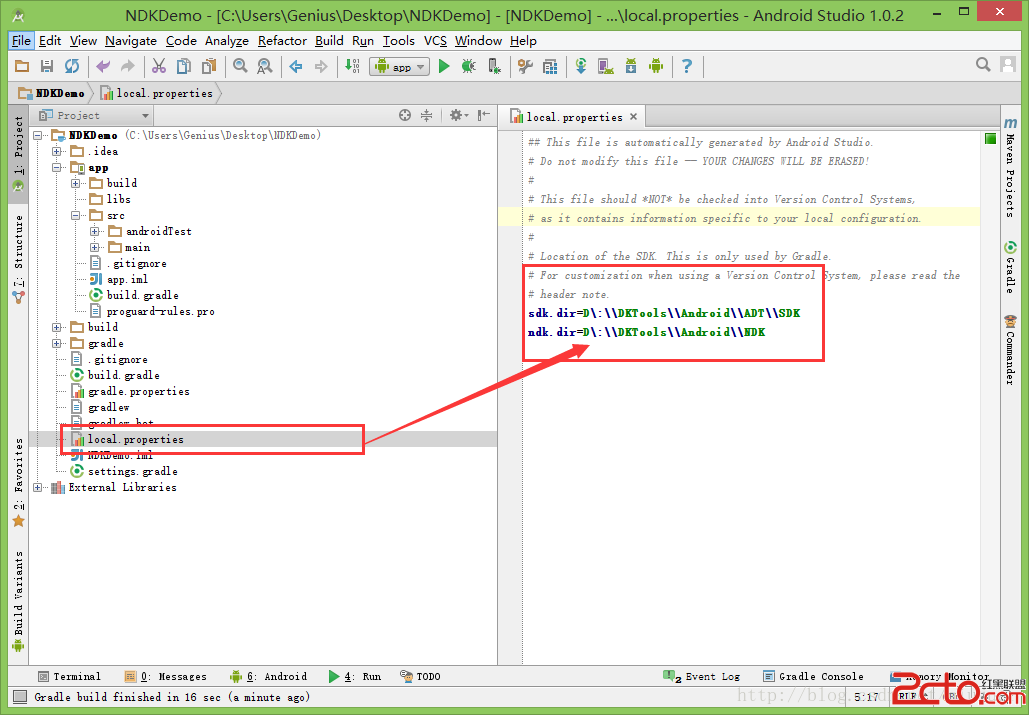Click the Debug app bug icon
Viewport: 1029px width, 715px height.
click(468, 66)
